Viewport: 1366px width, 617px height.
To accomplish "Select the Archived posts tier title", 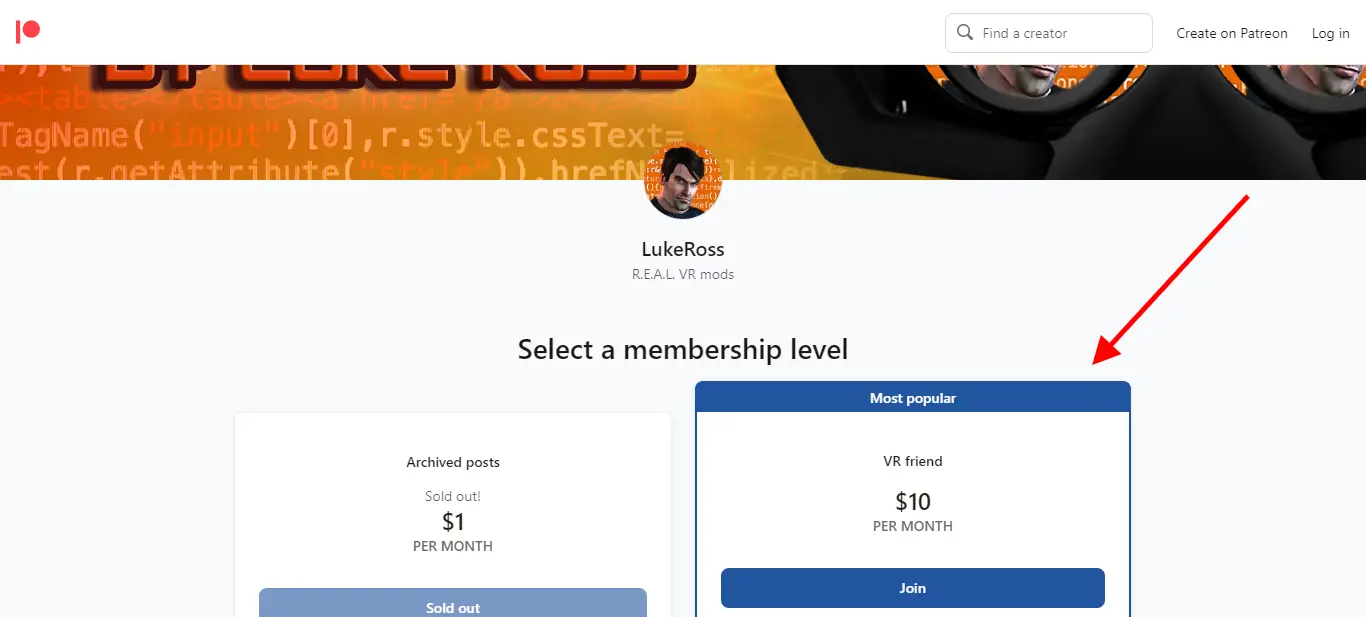I will click(453, 462).
